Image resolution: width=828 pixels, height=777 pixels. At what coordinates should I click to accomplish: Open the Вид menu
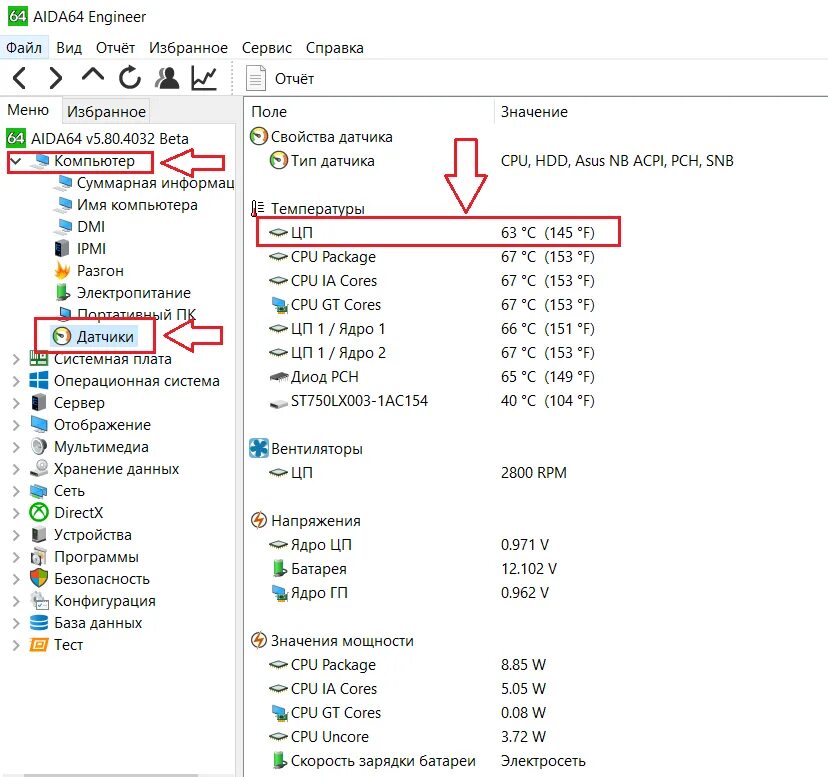click(69, 48)
